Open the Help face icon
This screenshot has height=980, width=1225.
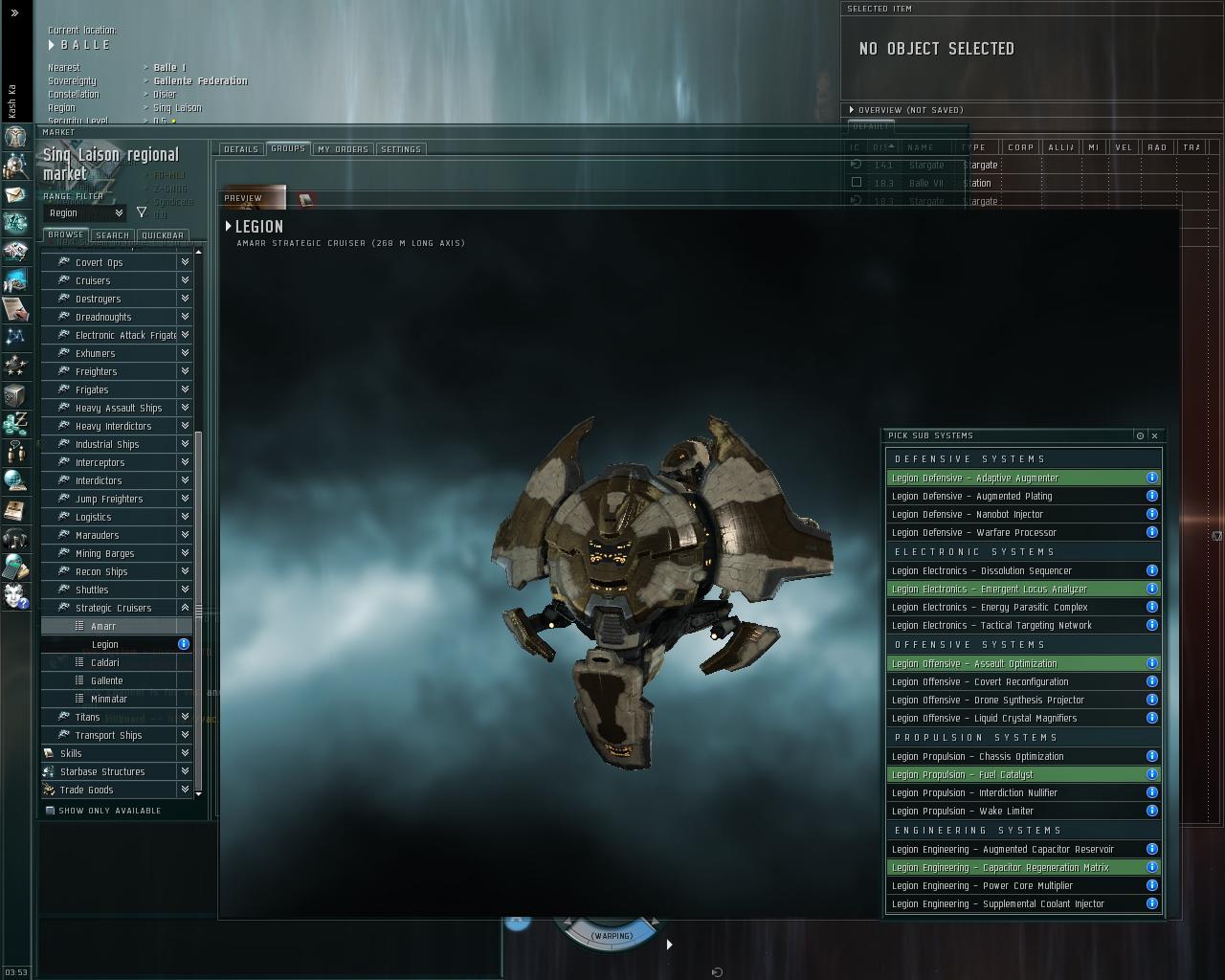click(x=15, y=595)
